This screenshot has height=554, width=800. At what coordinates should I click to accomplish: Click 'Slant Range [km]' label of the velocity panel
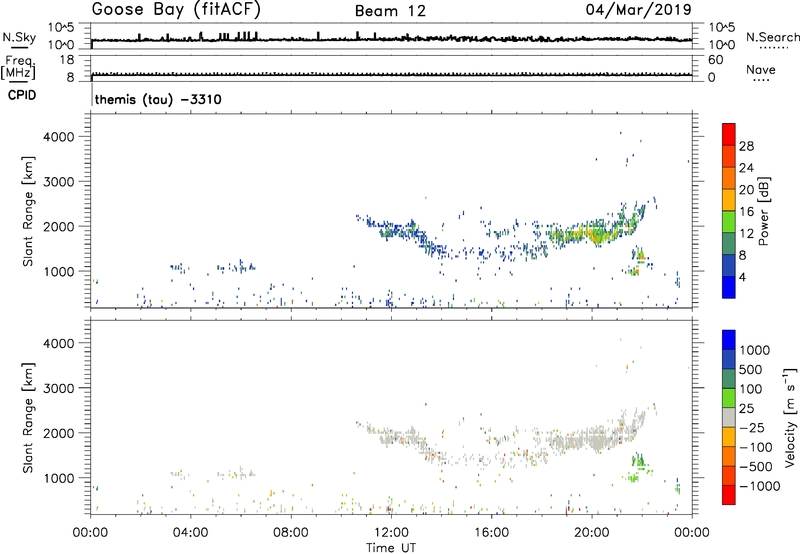tap(28, 418)
